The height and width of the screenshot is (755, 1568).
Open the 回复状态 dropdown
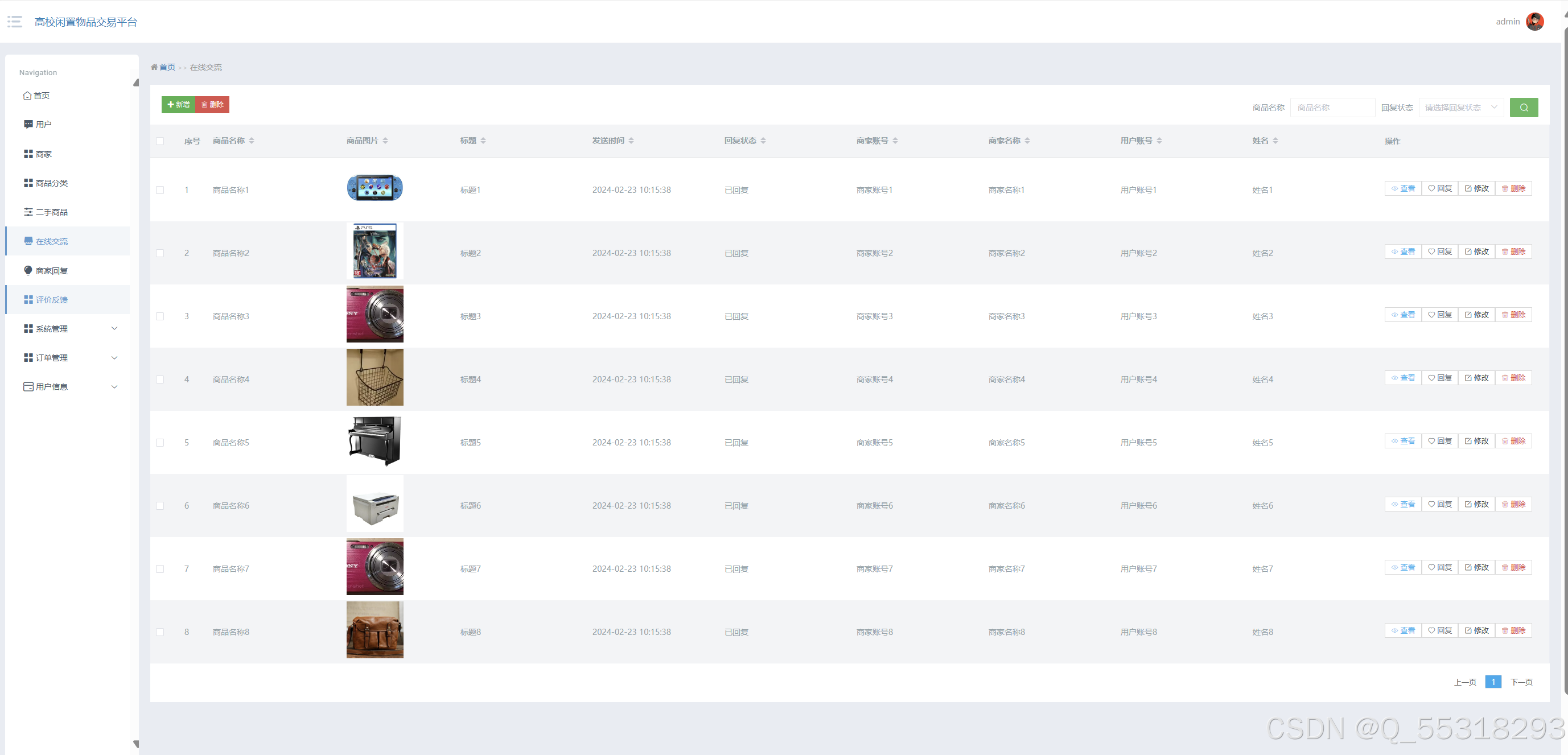pyautogui.click(x=1460, y=108)
